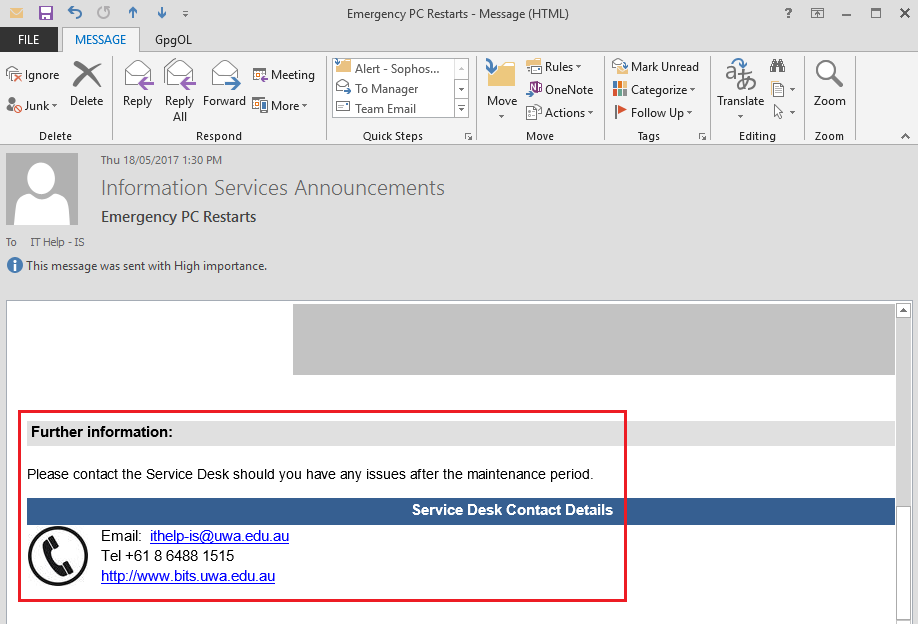Open the www.bits.uwa.edu.au link

(188, 576)
